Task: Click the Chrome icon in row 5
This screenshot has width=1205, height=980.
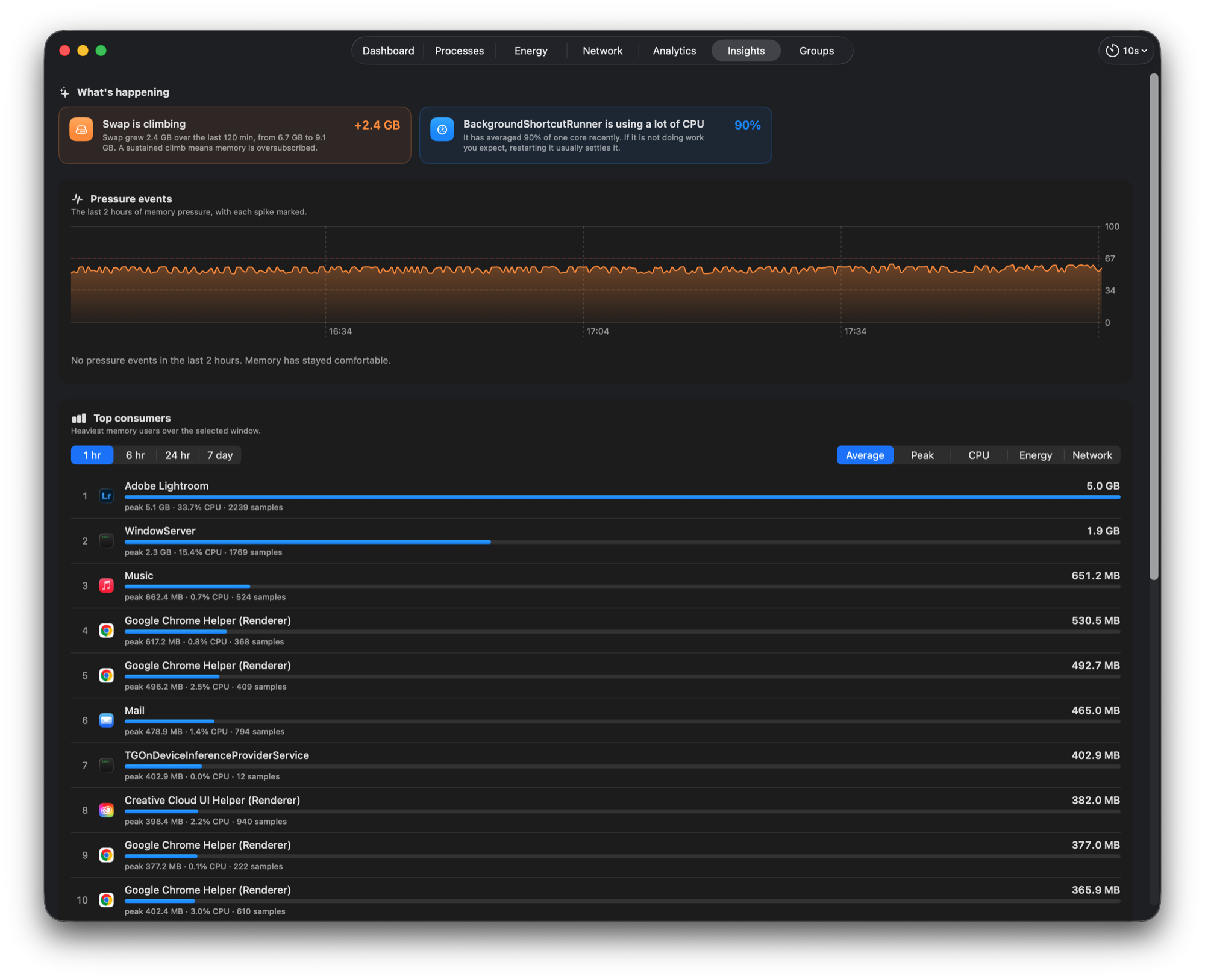Action: [x=107, y=675]
